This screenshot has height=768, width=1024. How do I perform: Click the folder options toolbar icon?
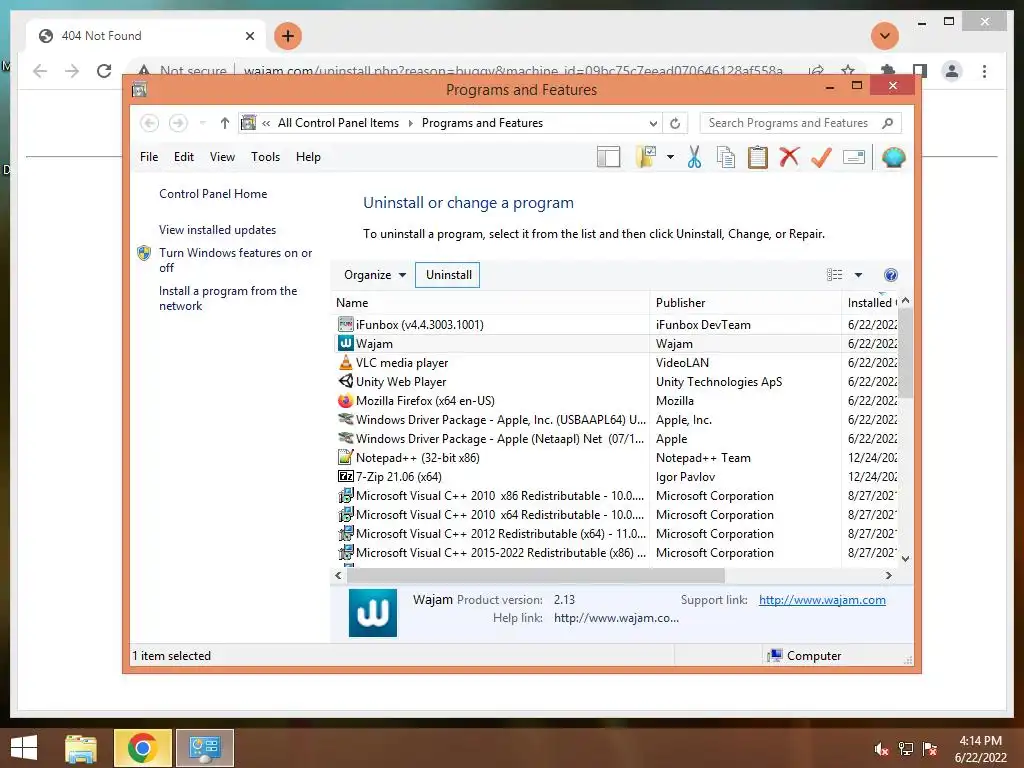(x=645, y=157)
